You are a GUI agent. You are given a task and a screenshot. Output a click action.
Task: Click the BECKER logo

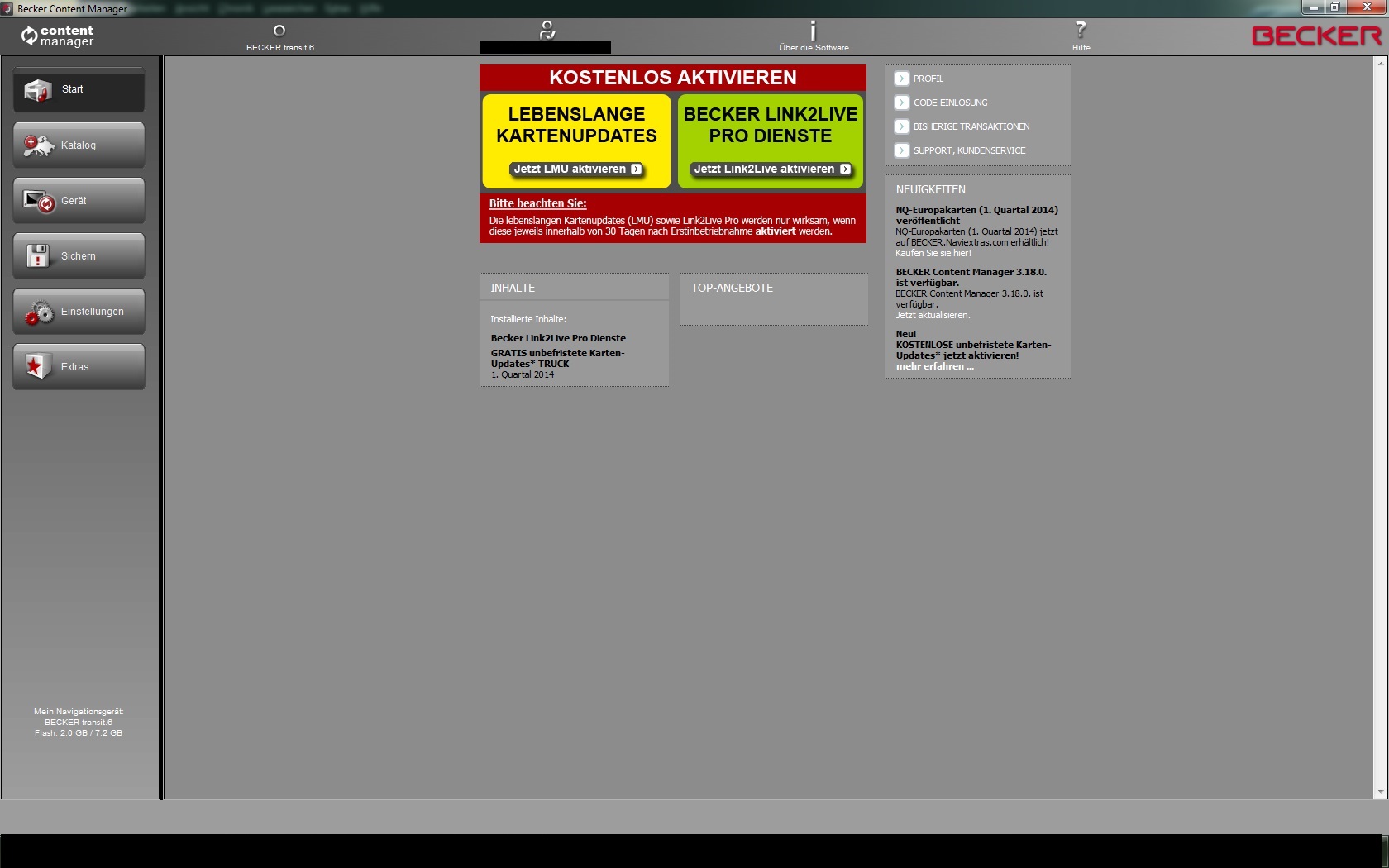[x=1316, y=36]
